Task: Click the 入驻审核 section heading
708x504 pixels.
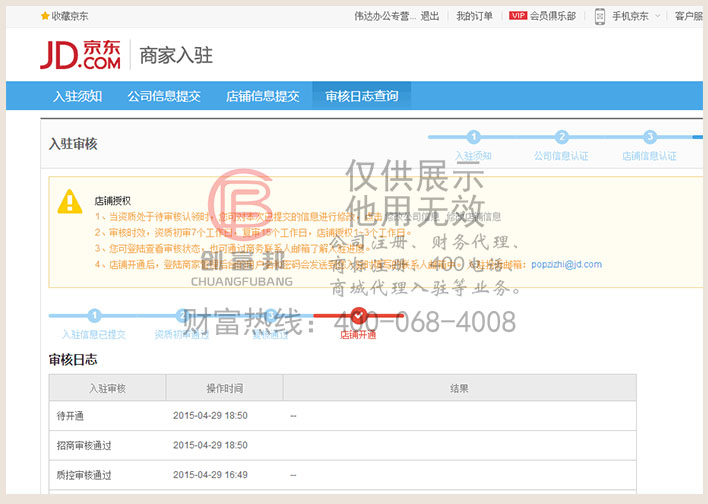Action: click(x=73, y=144)
